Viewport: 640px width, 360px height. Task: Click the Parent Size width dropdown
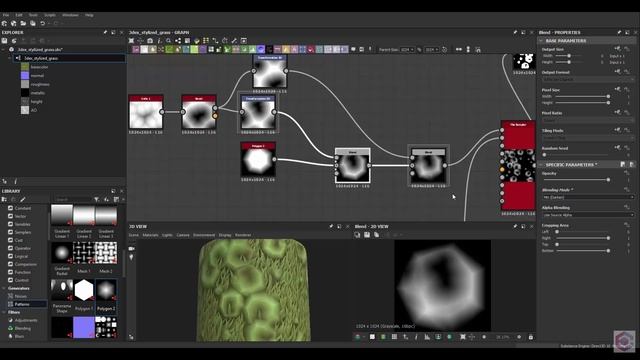coord(407,49)
